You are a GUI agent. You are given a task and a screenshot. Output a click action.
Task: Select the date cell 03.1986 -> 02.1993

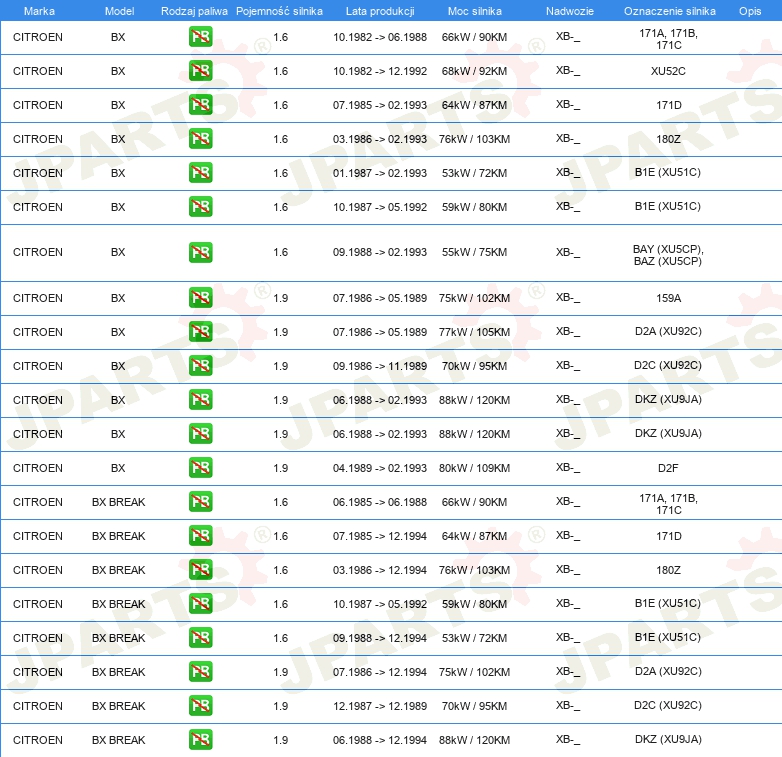pyautogui.click(x=380, y=139)
